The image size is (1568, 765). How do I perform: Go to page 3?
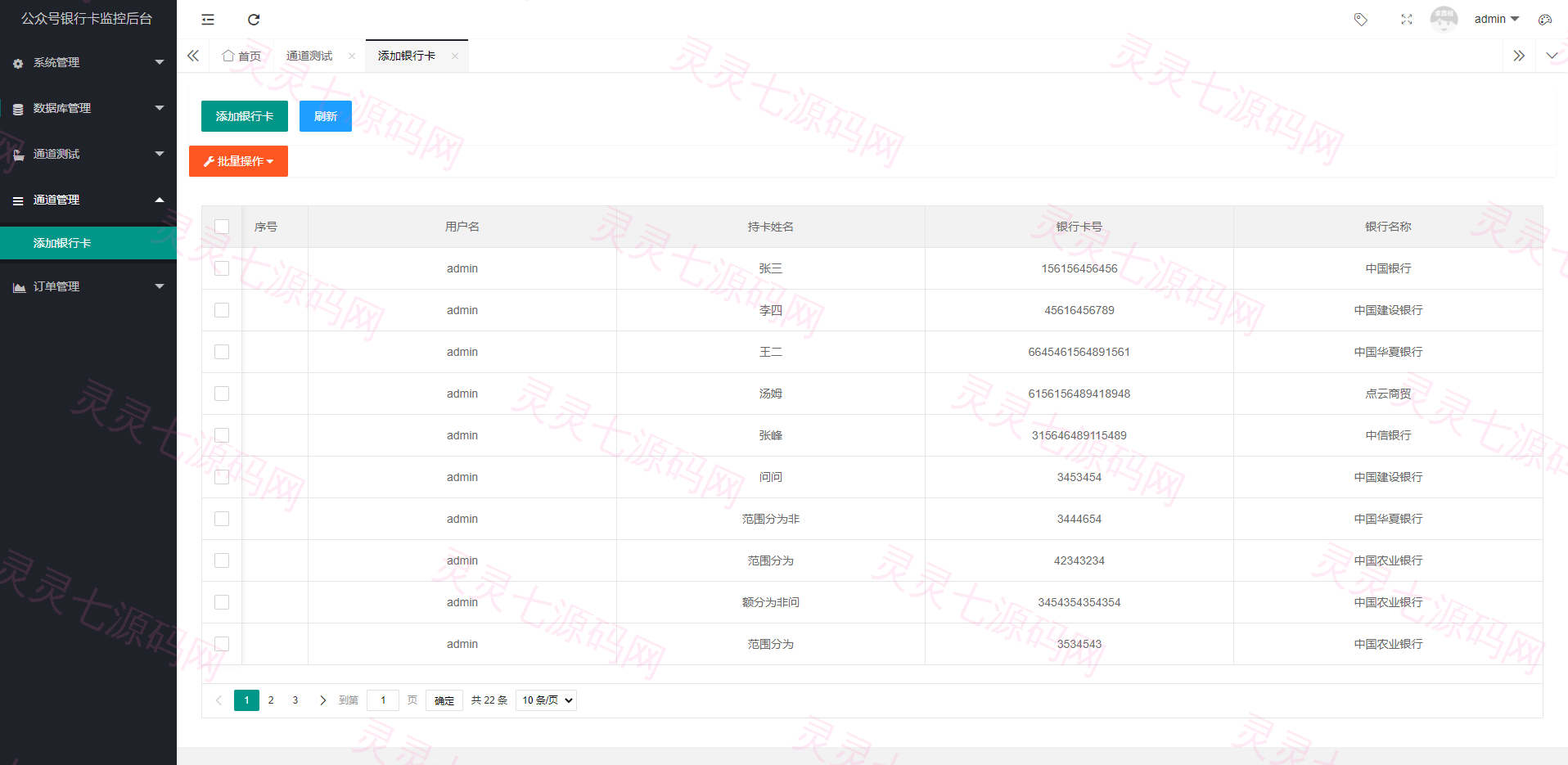click(295, 700)
